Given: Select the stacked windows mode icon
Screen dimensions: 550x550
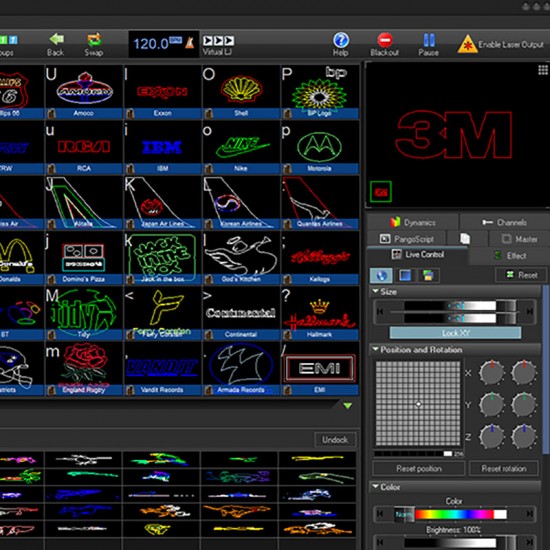Looking at the screenshot, I should point(428,275).
